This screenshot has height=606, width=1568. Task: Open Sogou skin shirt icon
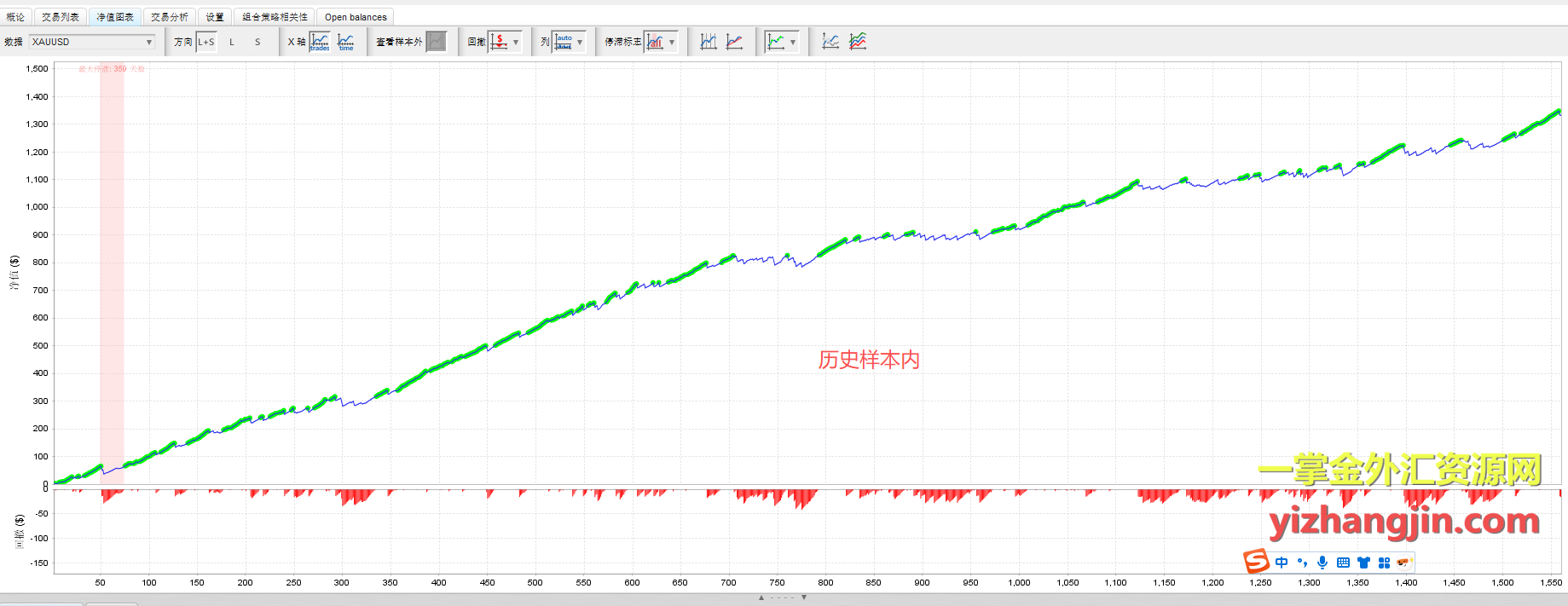tap(1363, 563)
